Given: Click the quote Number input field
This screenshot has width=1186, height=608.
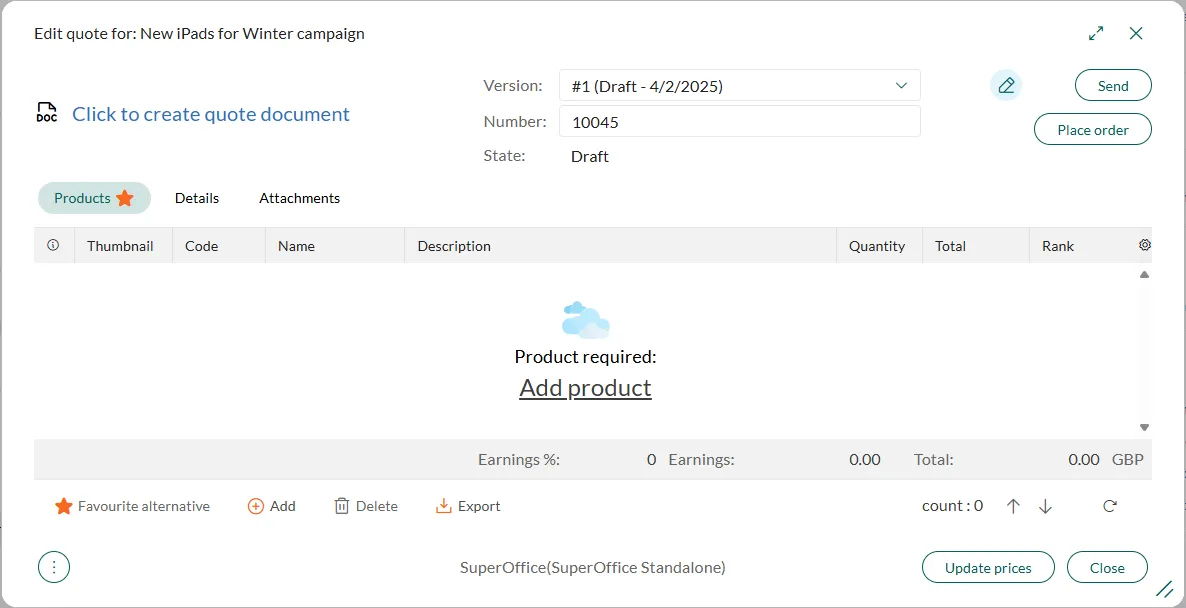Looking at the screenshot, I should [x=739, y=122].
